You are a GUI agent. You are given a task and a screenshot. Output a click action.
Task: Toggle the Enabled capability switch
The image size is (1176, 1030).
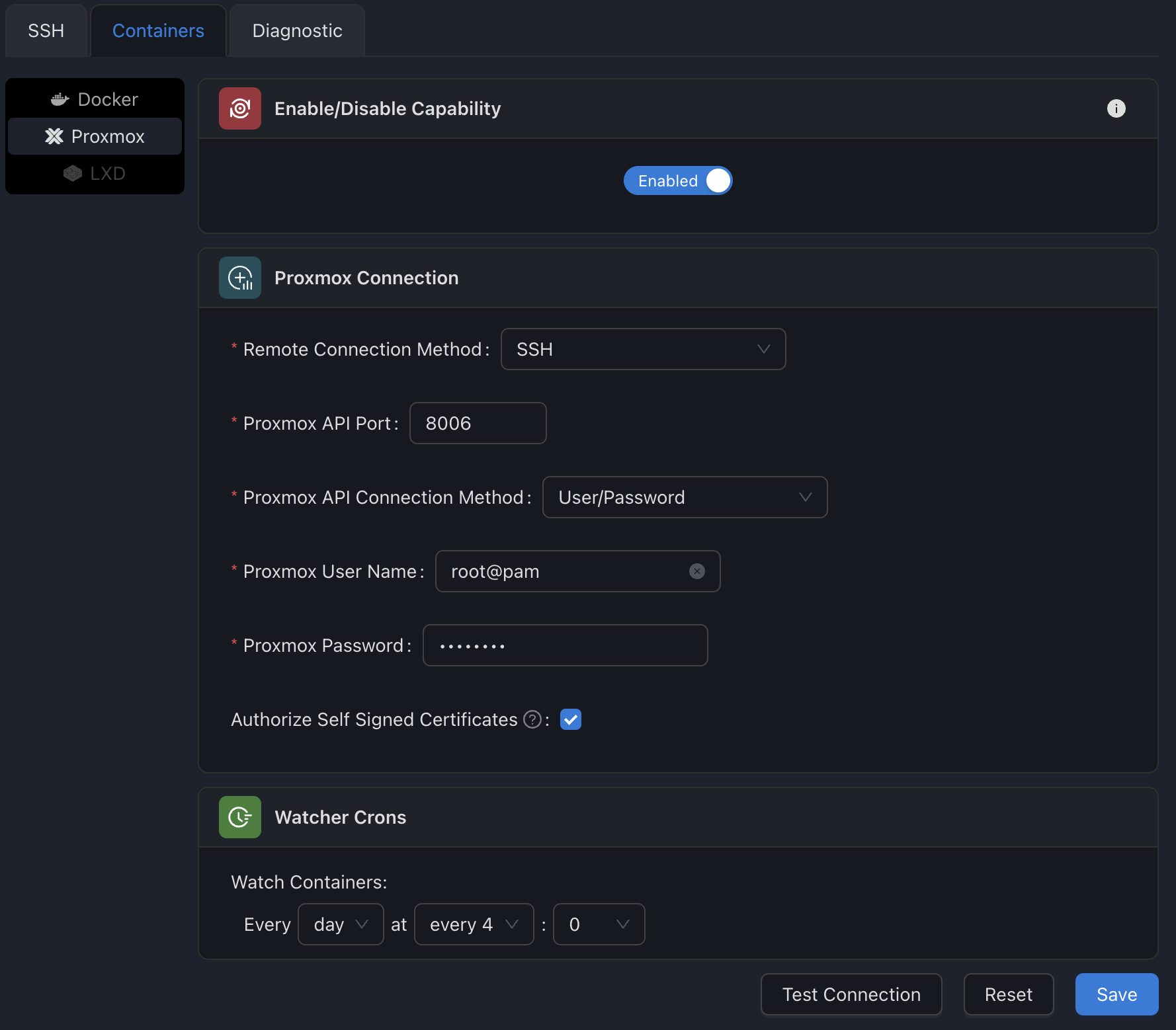tap(678, 180)
